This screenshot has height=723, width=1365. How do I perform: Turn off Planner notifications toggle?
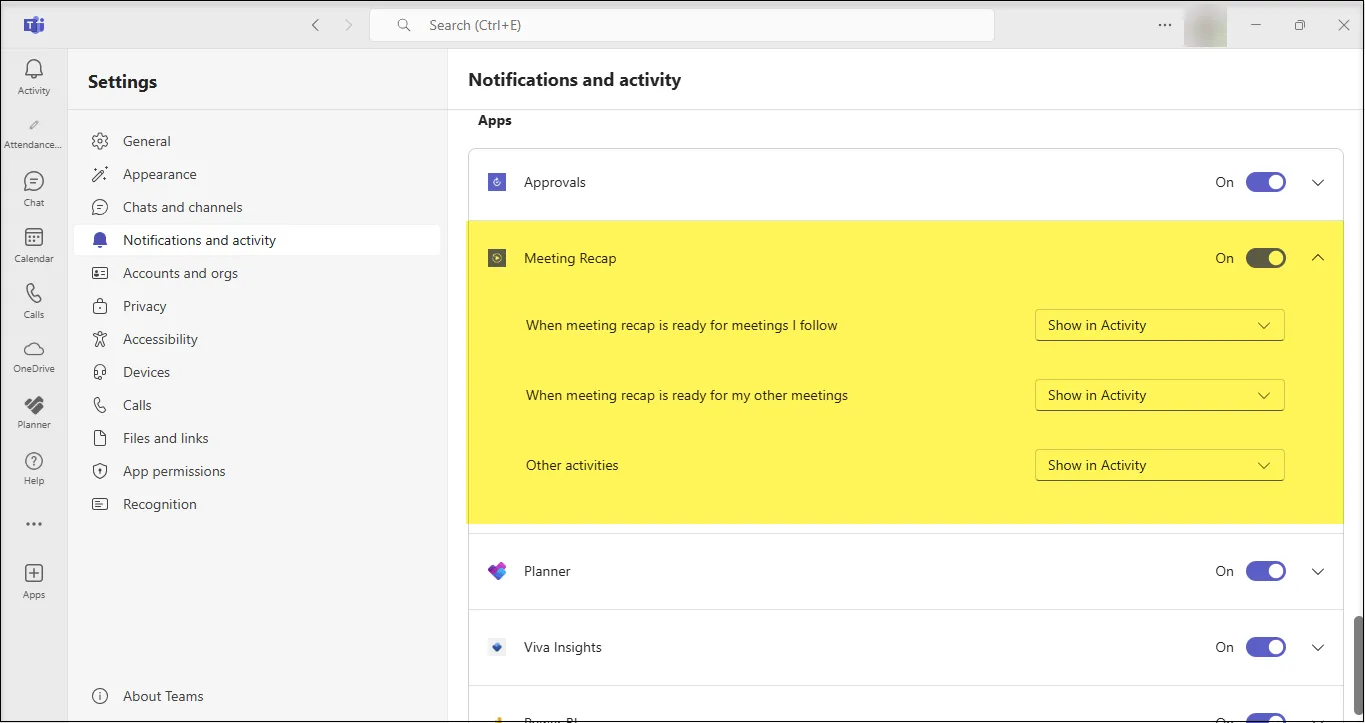coord(1266,571)
